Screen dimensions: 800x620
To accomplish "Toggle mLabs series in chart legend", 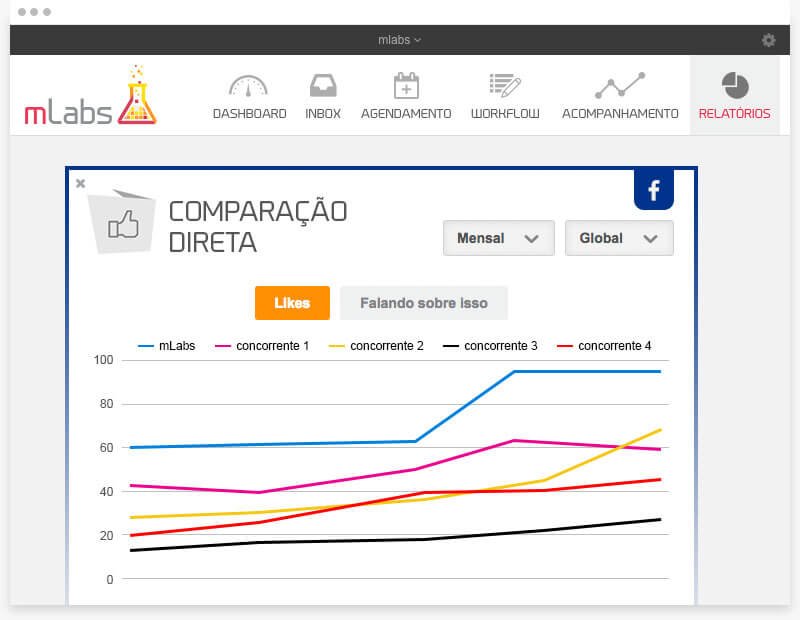I will pyautogui.click(x=166, y=346).
